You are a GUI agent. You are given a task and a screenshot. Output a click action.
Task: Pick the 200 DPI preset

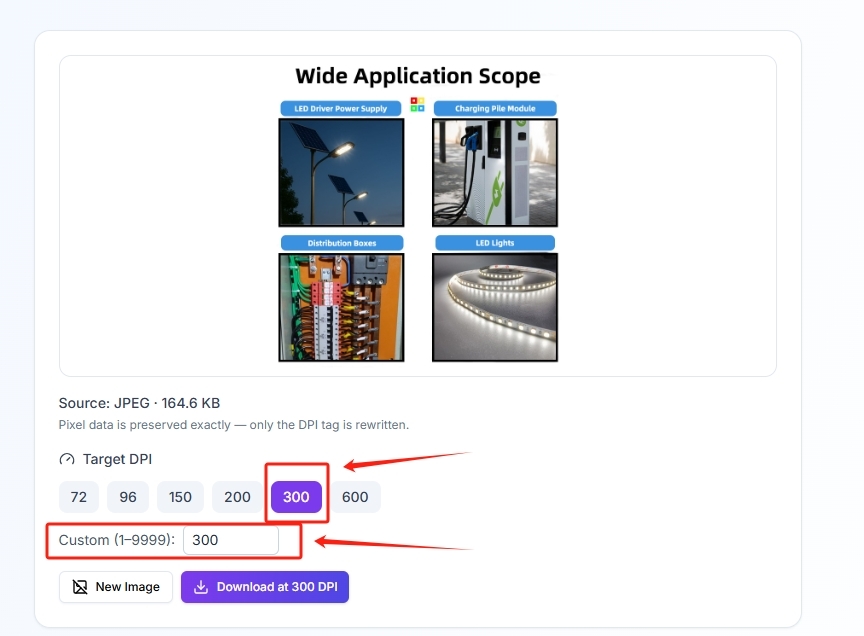[x=237, y=497]
